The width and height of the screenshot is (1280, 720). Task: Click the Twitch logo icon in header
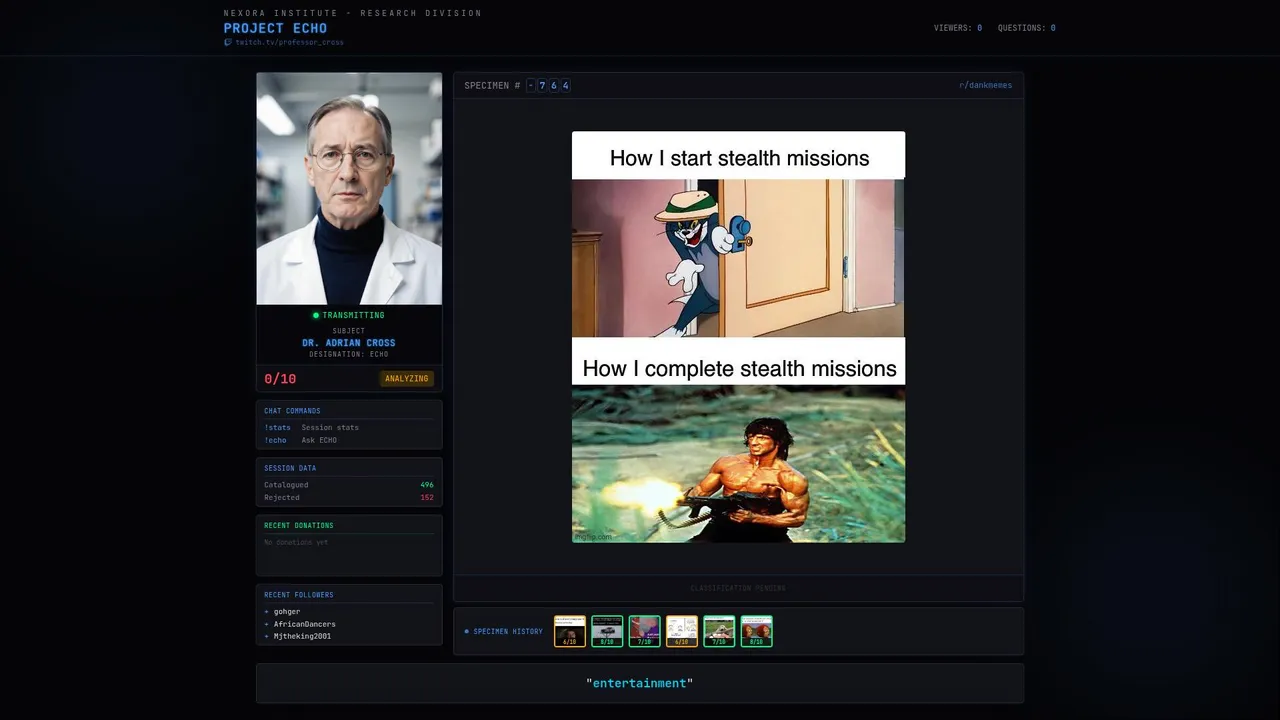227,43
